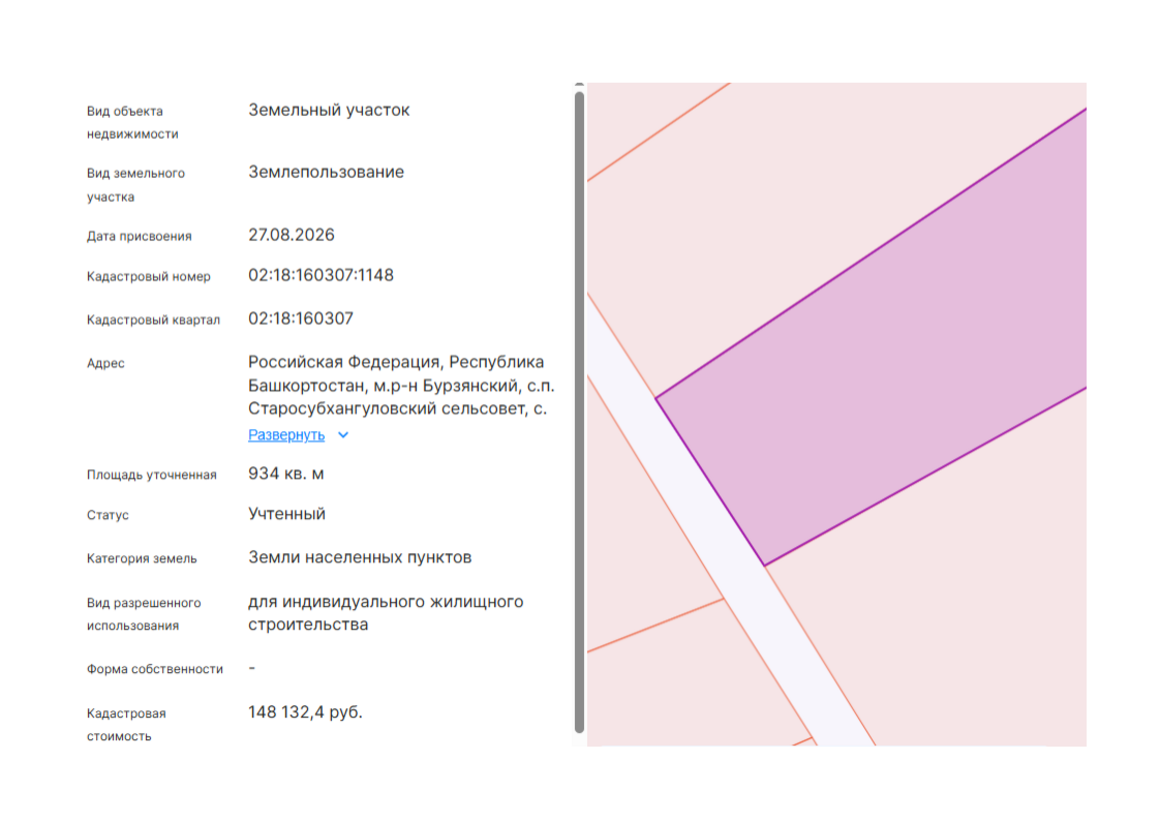Expand address using chevron beside Развернуть
Viewport: 1160px width, 820px height.
coord(343,435)
